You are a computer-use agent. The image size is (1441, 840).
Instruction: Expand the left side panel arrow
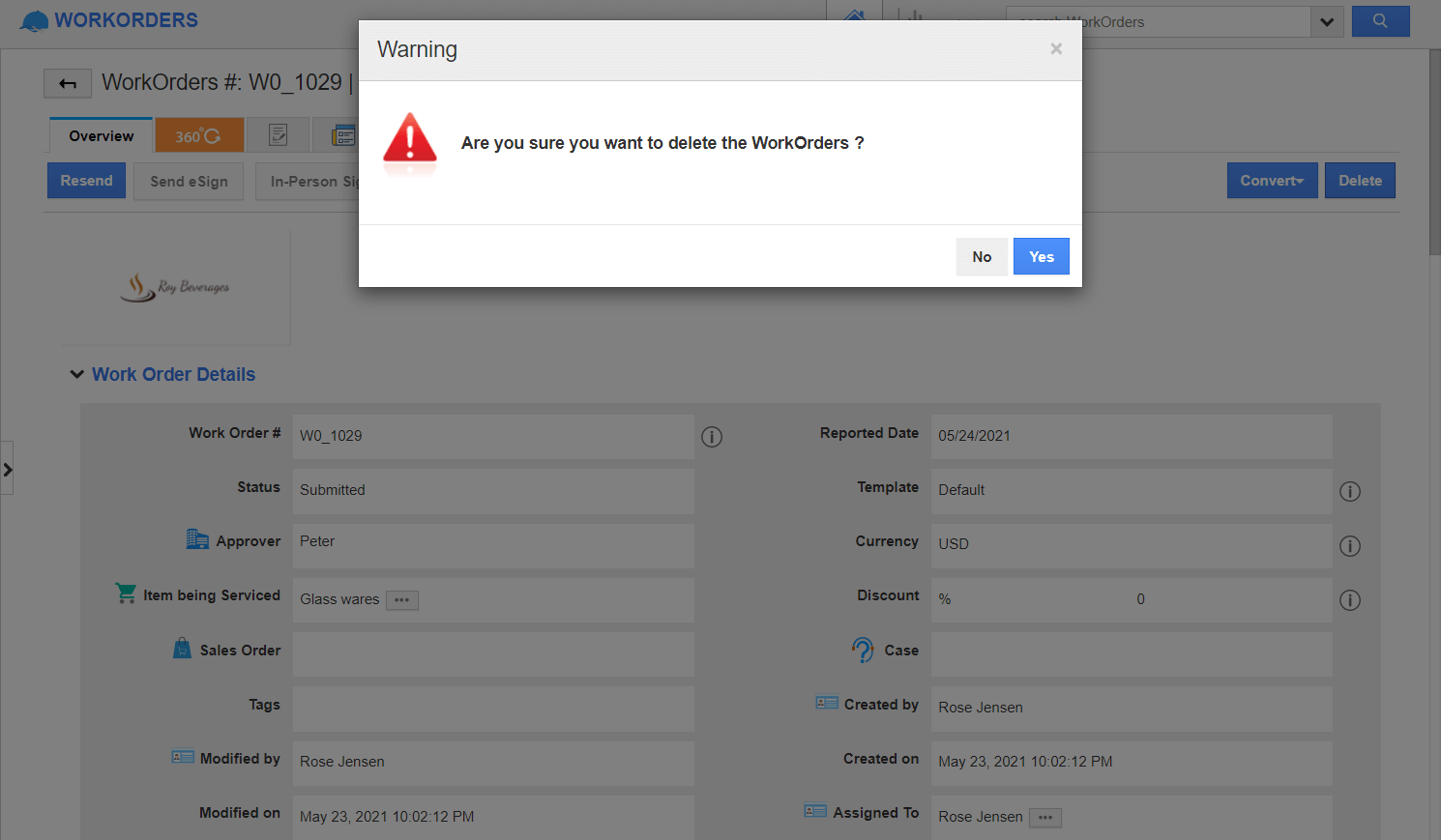point(9,468)
